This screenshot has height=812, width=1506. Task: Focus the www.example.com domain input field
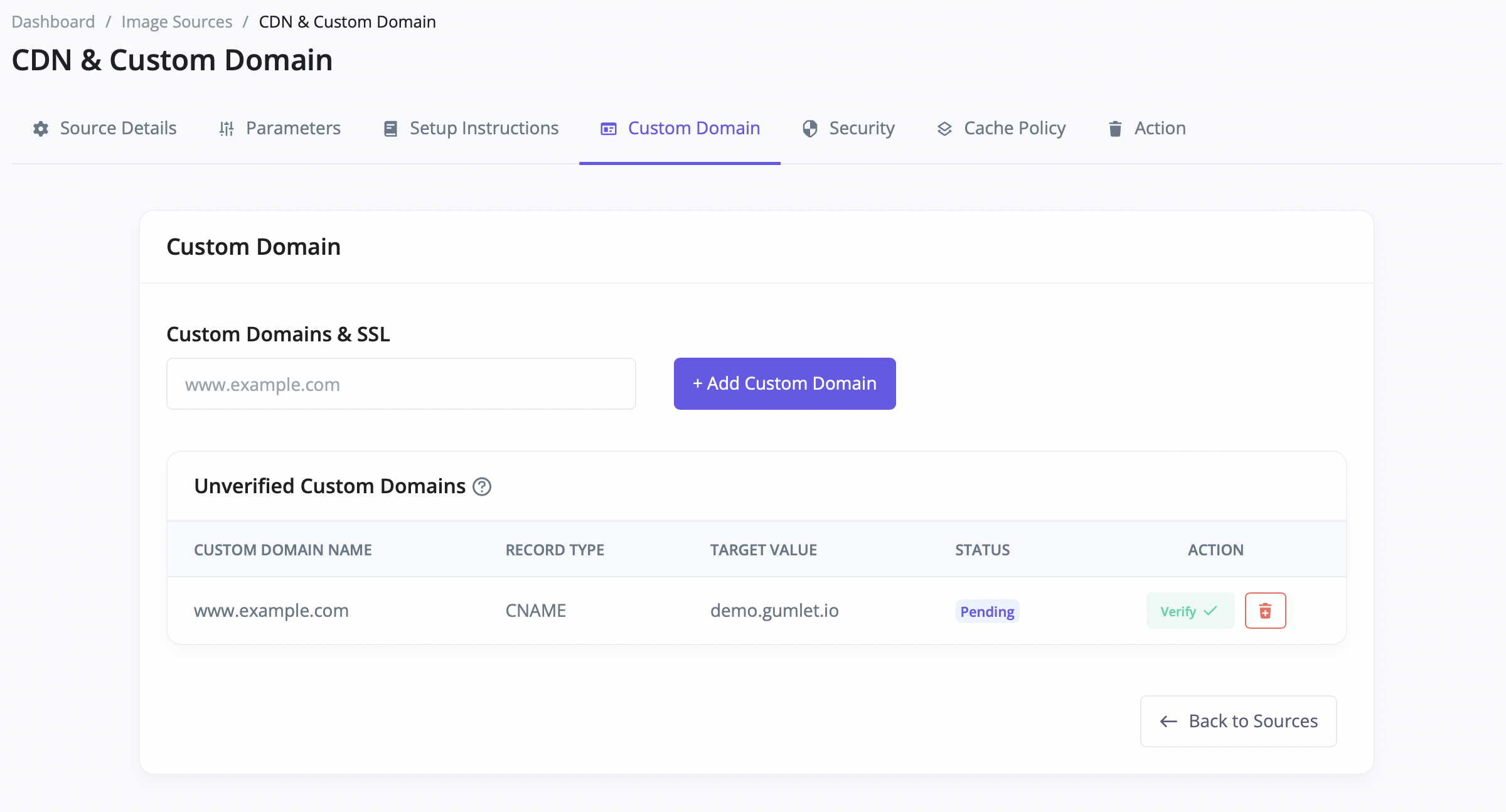tap(401, 384)
